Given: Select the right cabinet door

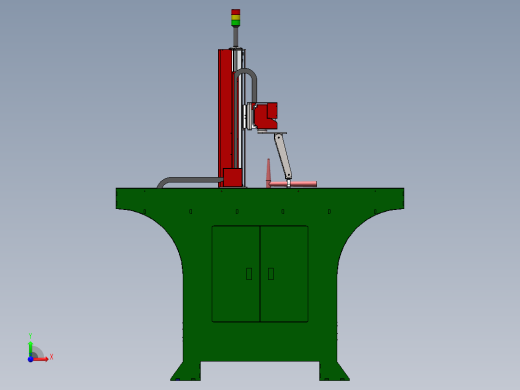Looking at the screenshot, I should click(x=284, y=274).
